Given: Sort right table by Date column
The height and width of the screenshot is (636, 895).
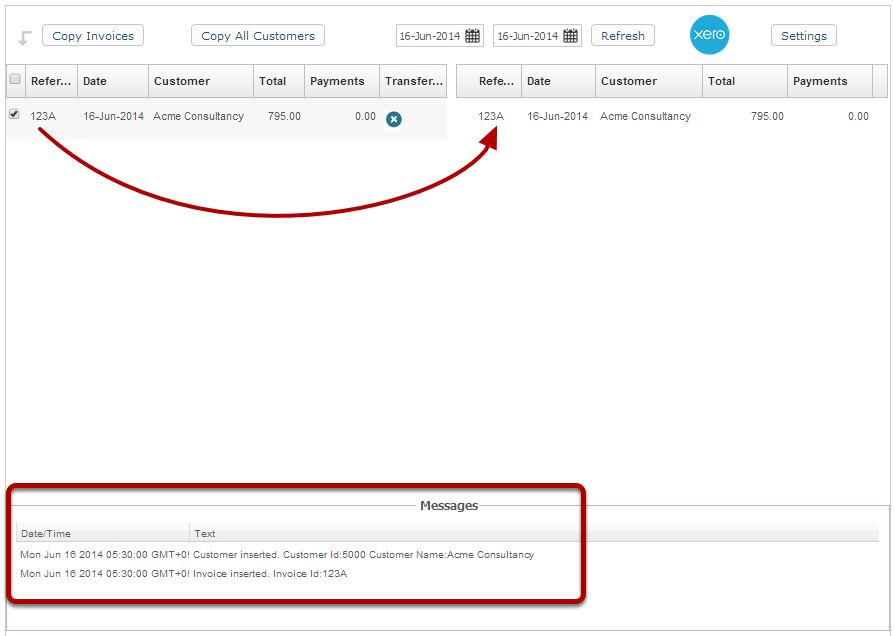Looking at the screenshot, I should 558,81.
